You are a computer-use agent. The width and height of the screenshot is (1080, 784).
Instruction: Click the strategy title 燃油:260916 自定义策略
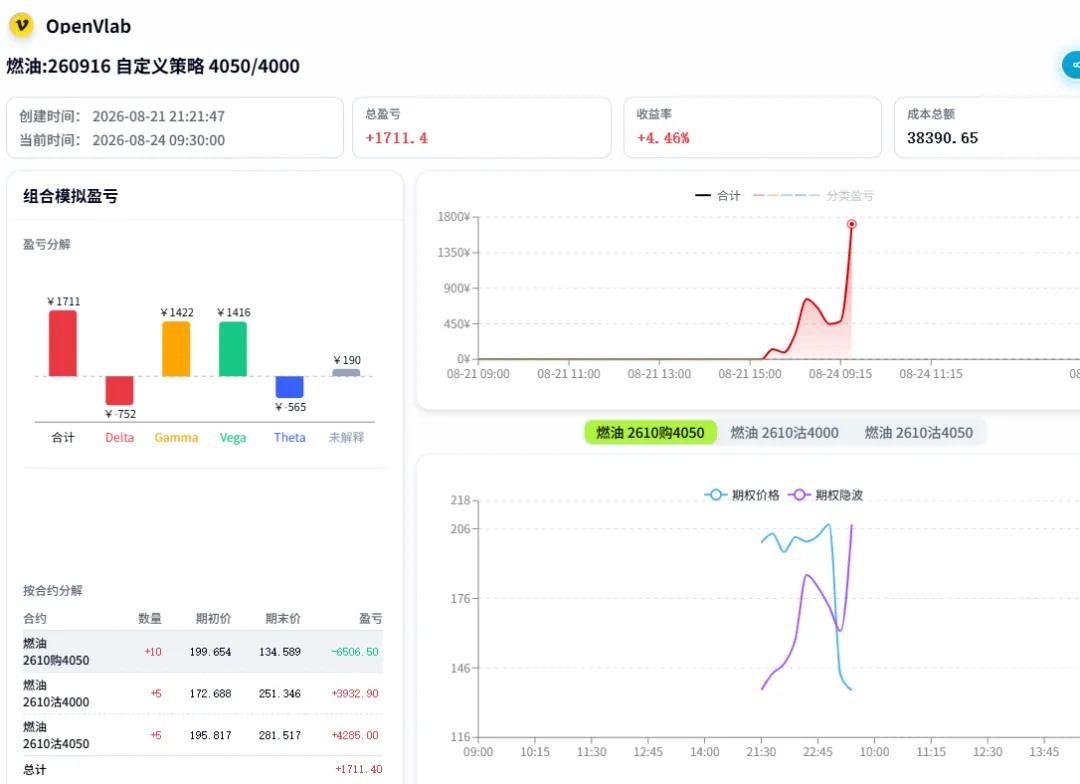click(153, 66)
